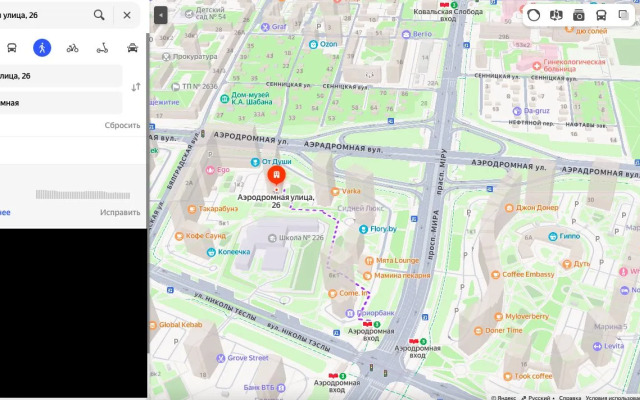The height and width of the screenshot is (400, 640).
Task: Toggle the traffic layer on the map
Action: (533, 15)
